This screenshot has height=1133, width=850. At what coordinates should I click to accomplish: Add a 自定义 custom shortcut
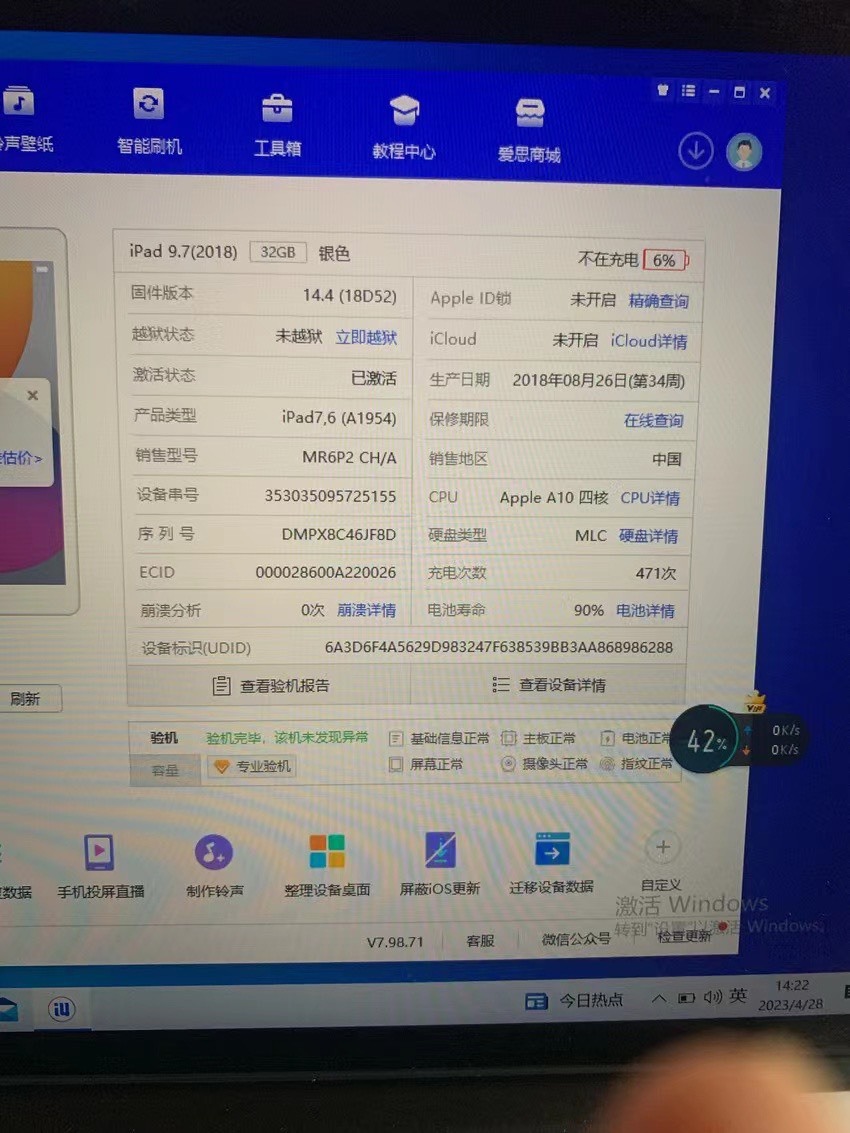(662, 862)
